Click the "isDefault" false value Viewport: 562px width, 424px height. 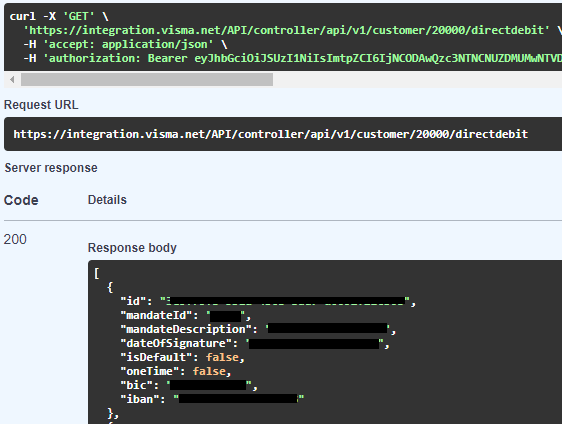[222, 357]
